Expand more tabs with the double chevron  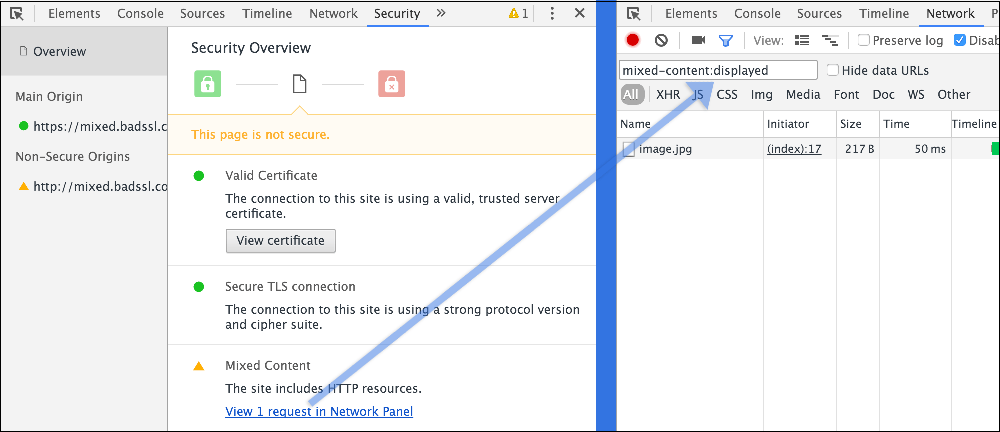440,13
